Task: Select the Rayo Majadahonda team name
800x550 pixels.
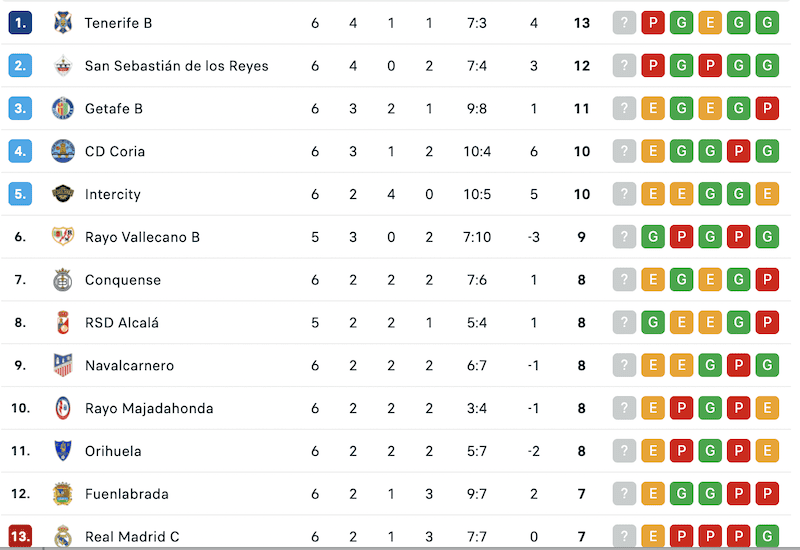Action: pyautogui.click(x=149, y=408)
